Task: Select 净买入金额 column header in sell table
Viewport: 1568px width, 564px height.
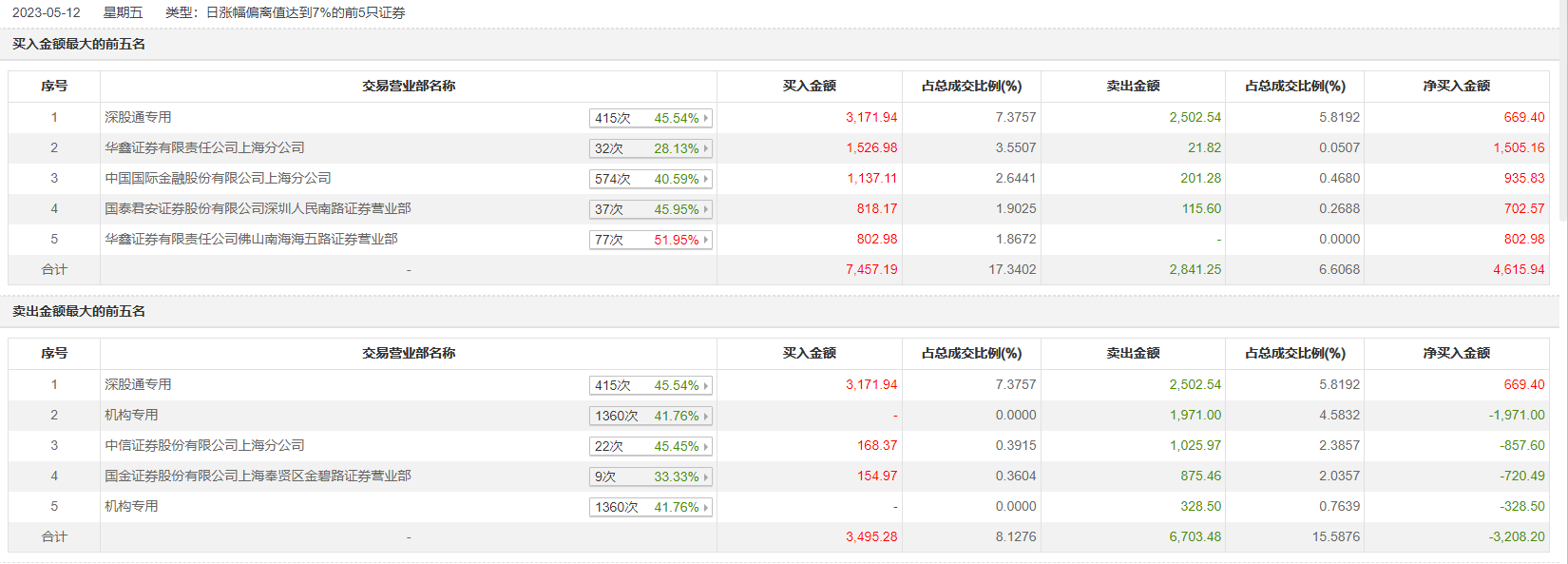Action: pyautogui.click(x=1456, y=353)
